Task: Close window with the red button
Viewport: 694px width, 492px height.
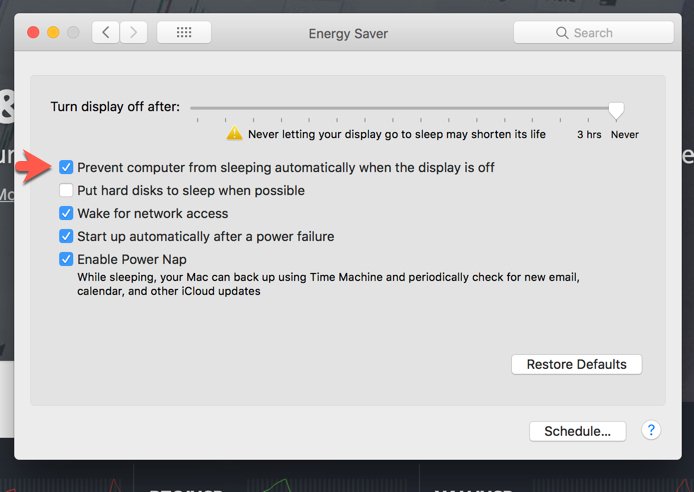Action: click(x=33, y=32)
